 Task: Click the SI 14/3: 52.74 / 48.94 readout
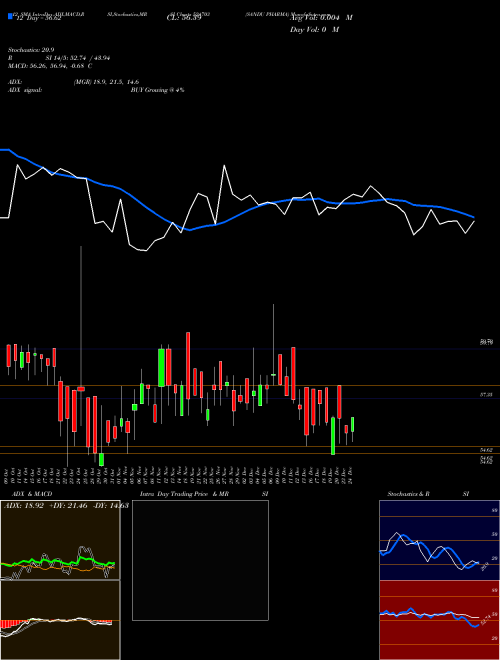(x=77, y=58)
